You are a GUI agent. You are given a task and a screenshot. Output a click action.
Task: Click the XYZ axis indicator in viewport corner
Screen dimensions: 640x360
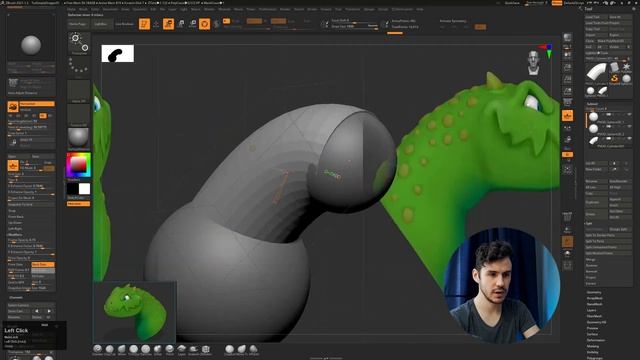tap(547, 50)
